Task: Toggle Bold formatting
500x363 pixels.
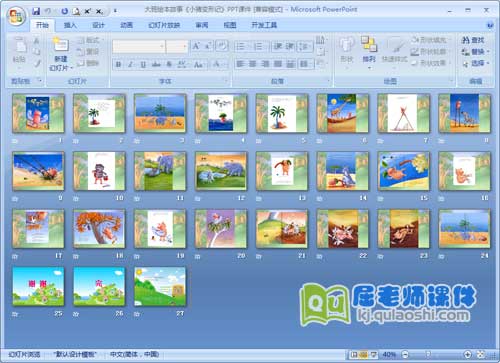Action: tap(118, 64)
